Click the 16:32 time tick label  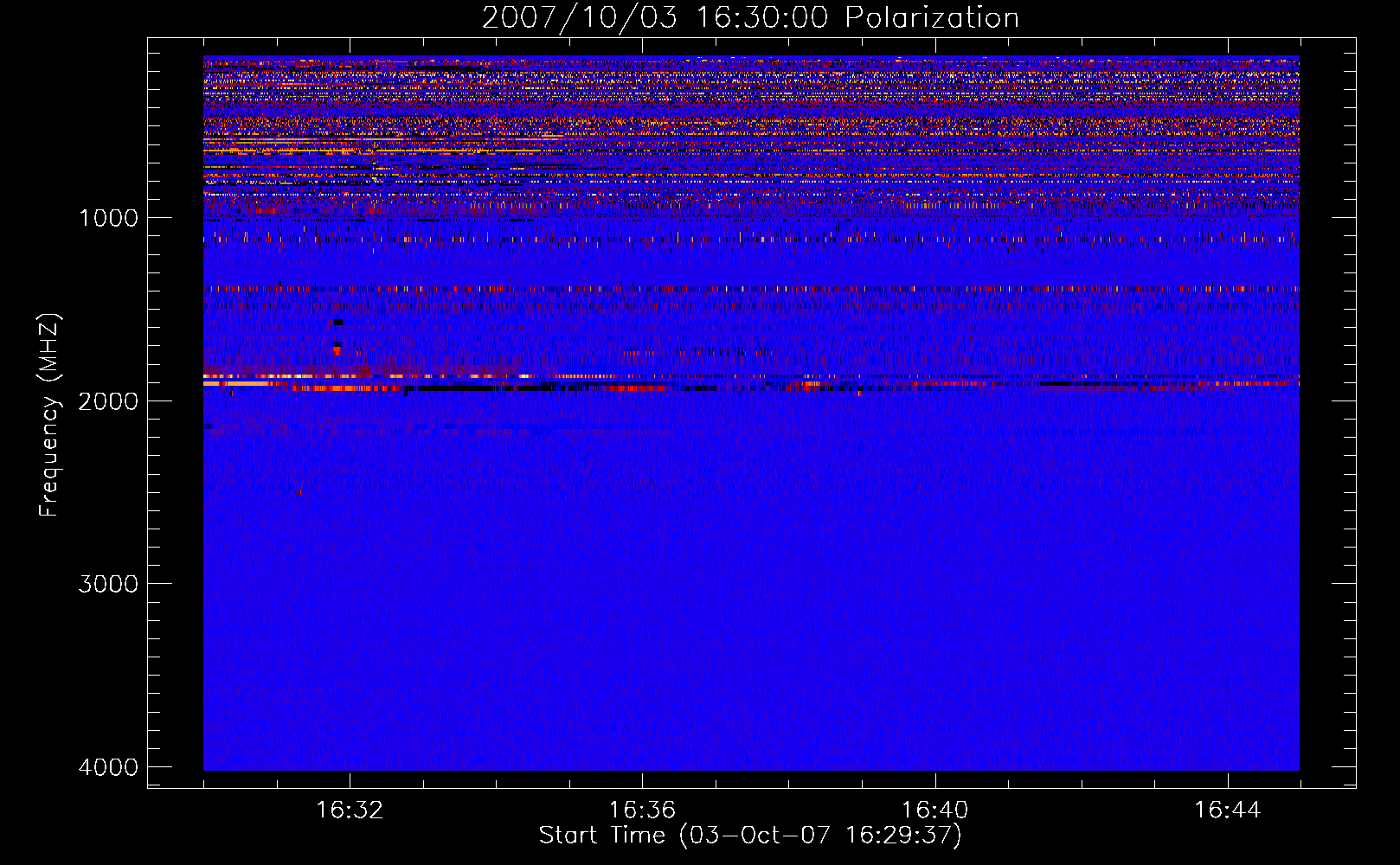350,811
